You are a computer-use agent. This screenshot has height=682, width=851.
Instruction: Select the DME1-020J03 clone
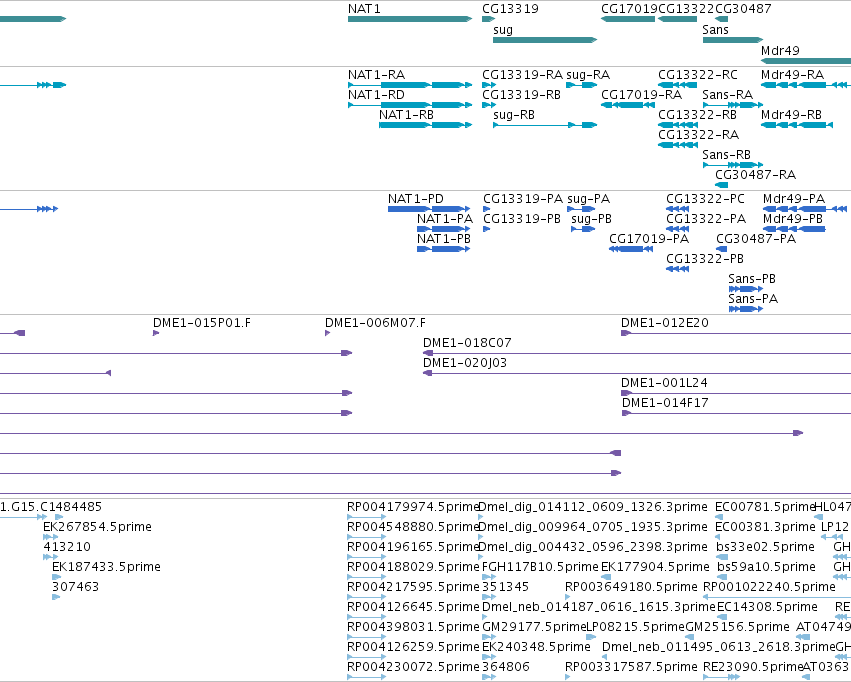point(637,373)
